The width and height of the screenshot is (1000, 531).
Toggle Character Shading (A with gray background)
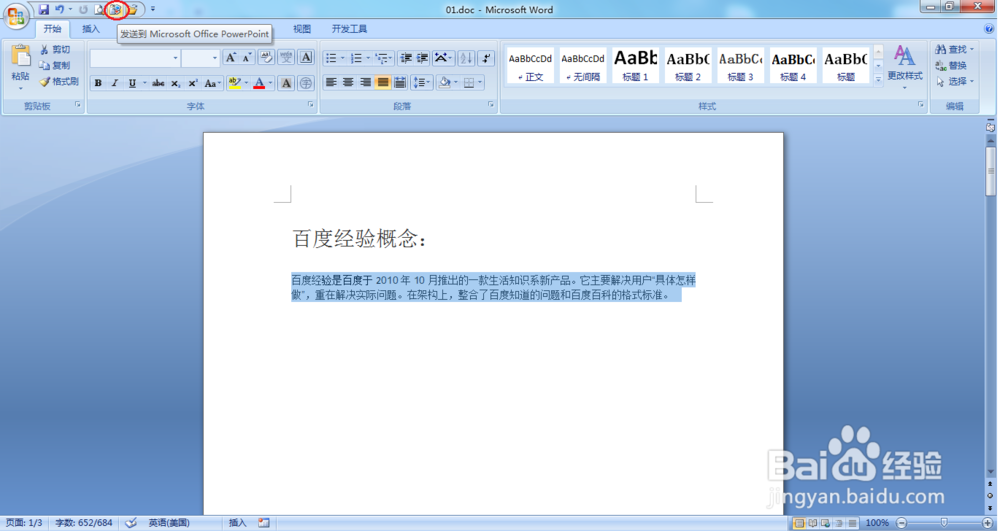[x=286, y=83]
